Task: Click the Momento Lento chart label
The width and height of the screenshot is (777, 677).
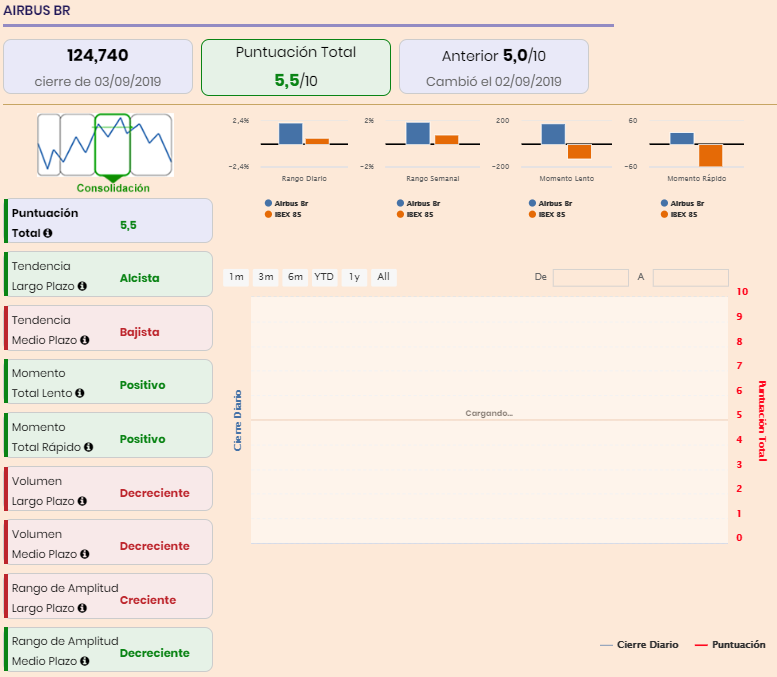Action: coord(567,178)
